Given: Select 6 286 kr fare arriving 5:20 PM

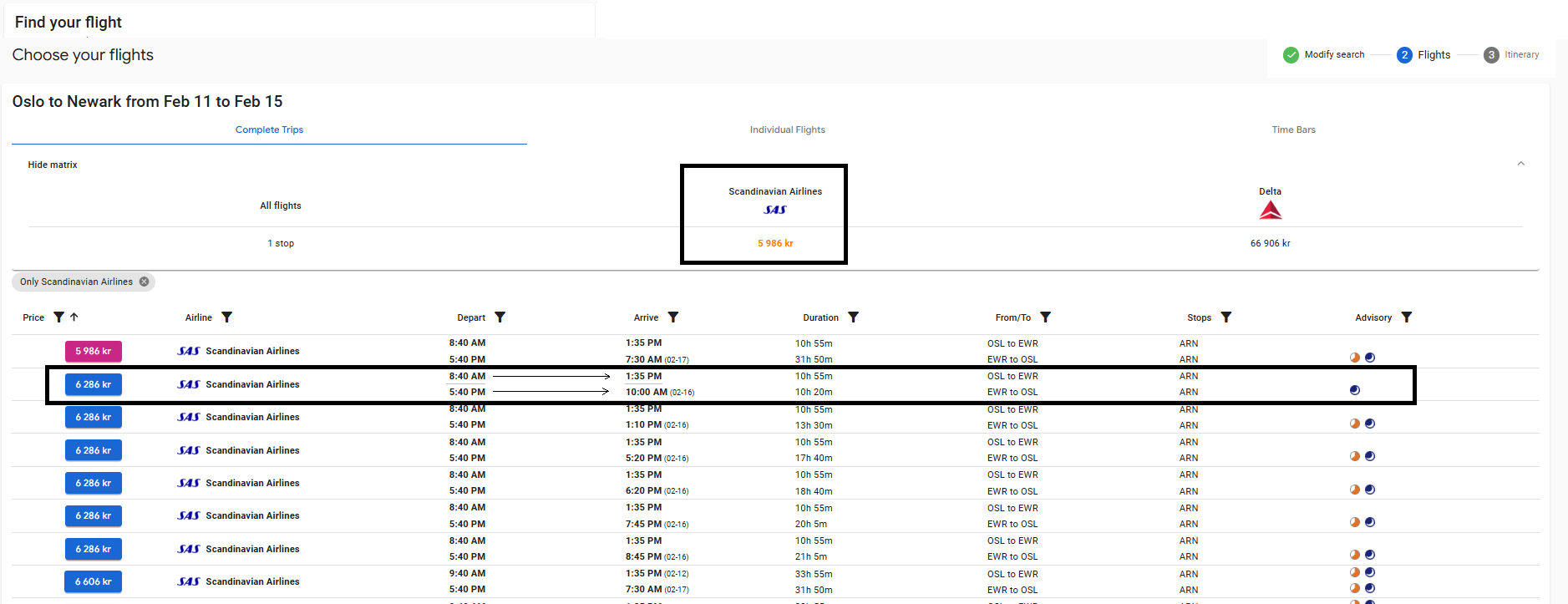Looking at the screenshot, I should [x=94, y=450].
